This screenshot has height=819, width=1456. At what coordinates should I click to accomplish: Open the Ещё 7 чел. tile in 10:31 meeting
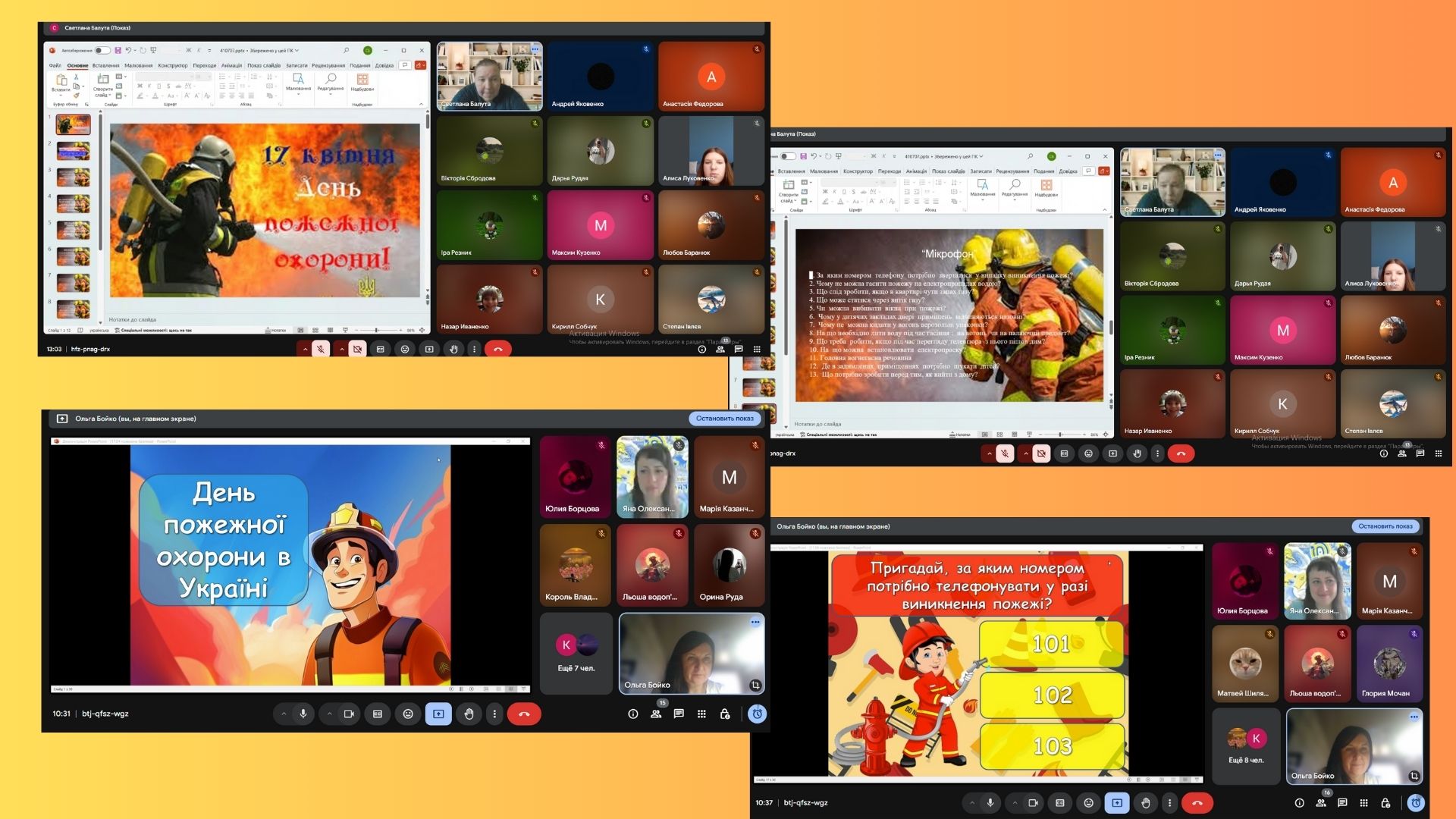[576, 653]
